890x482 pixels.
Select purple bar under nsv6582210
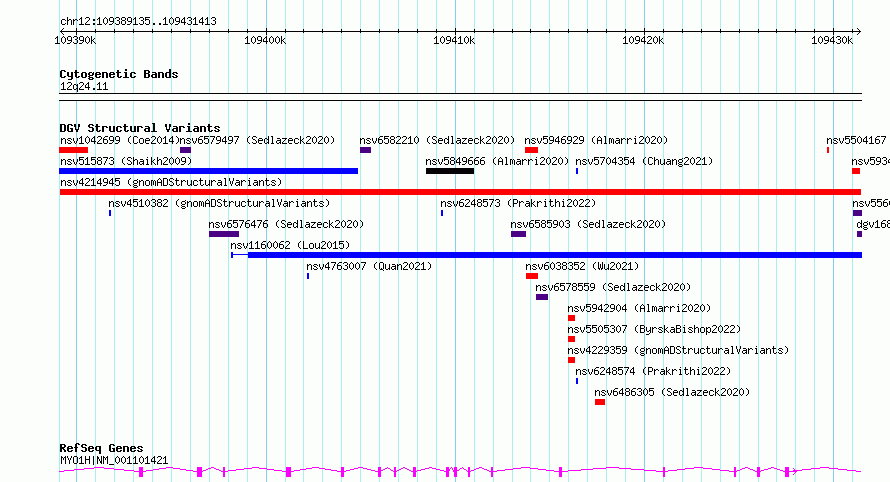point(366,150)
